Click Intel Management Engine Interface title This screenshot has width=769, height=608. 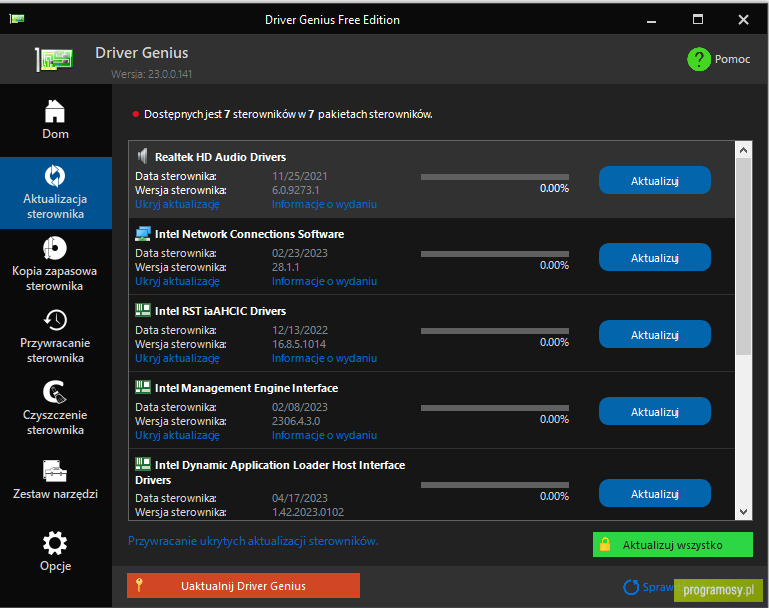tap(246, 388)
